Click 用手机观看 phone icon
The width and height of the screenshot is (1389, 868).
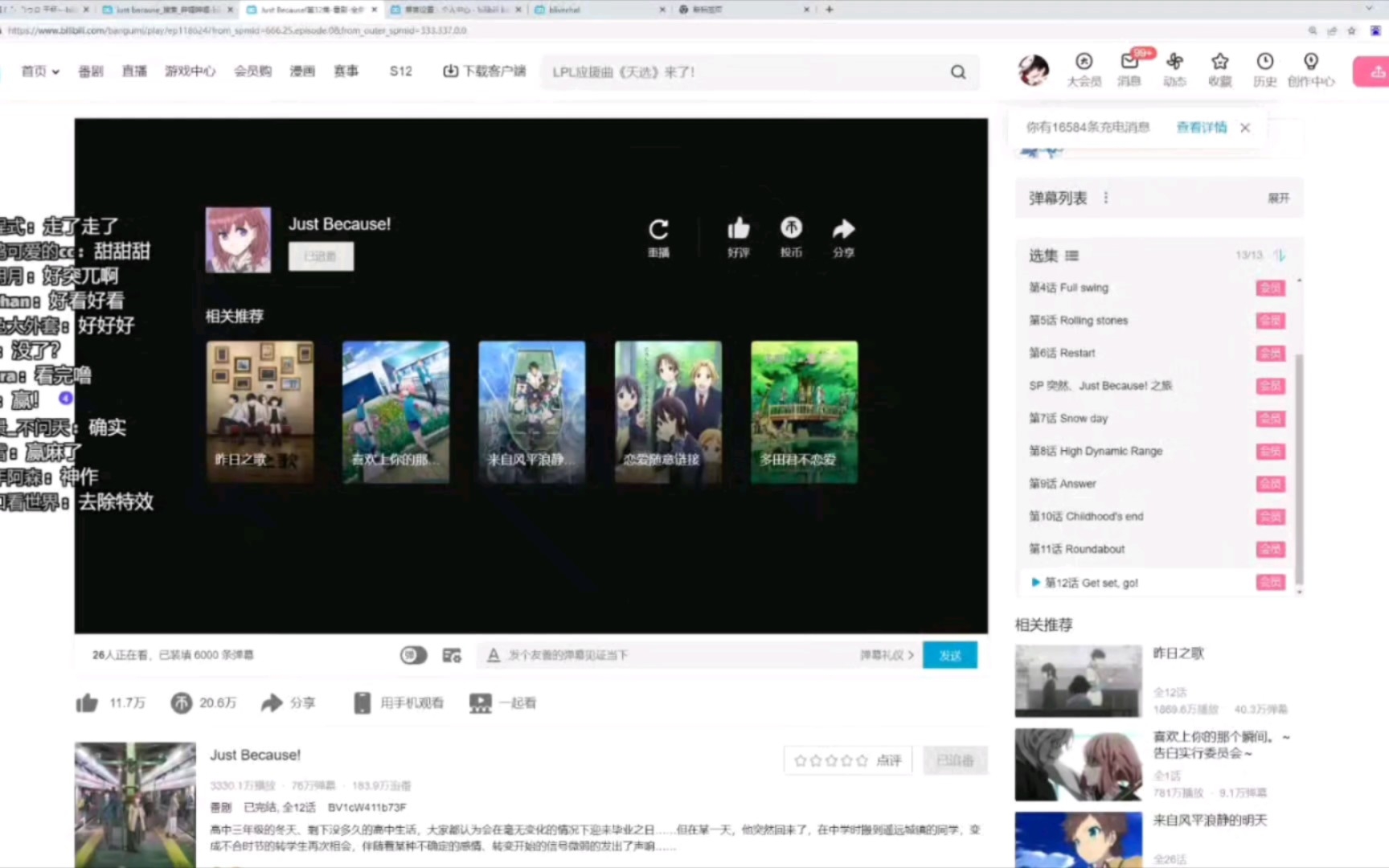363,703
